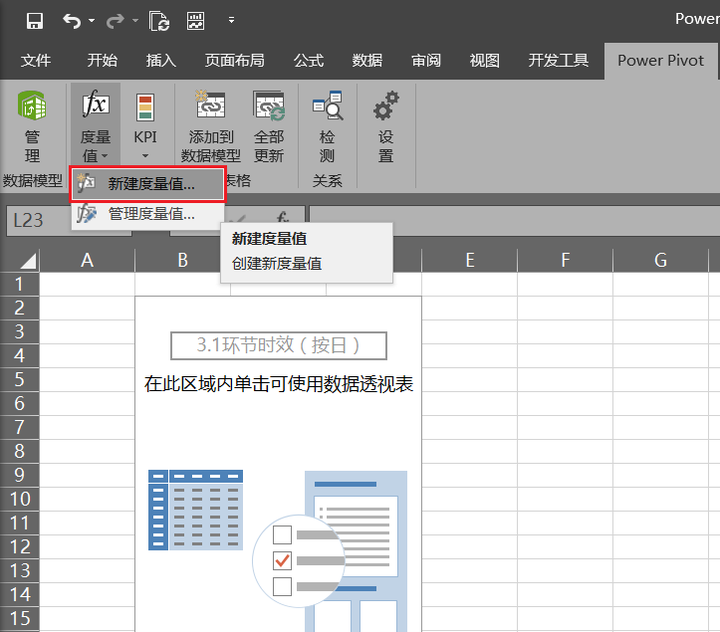Click 在此区域内单击可使用数据透视表 text
The height and width of the screenshot is (632, 720).
click(x=278, y=384)
